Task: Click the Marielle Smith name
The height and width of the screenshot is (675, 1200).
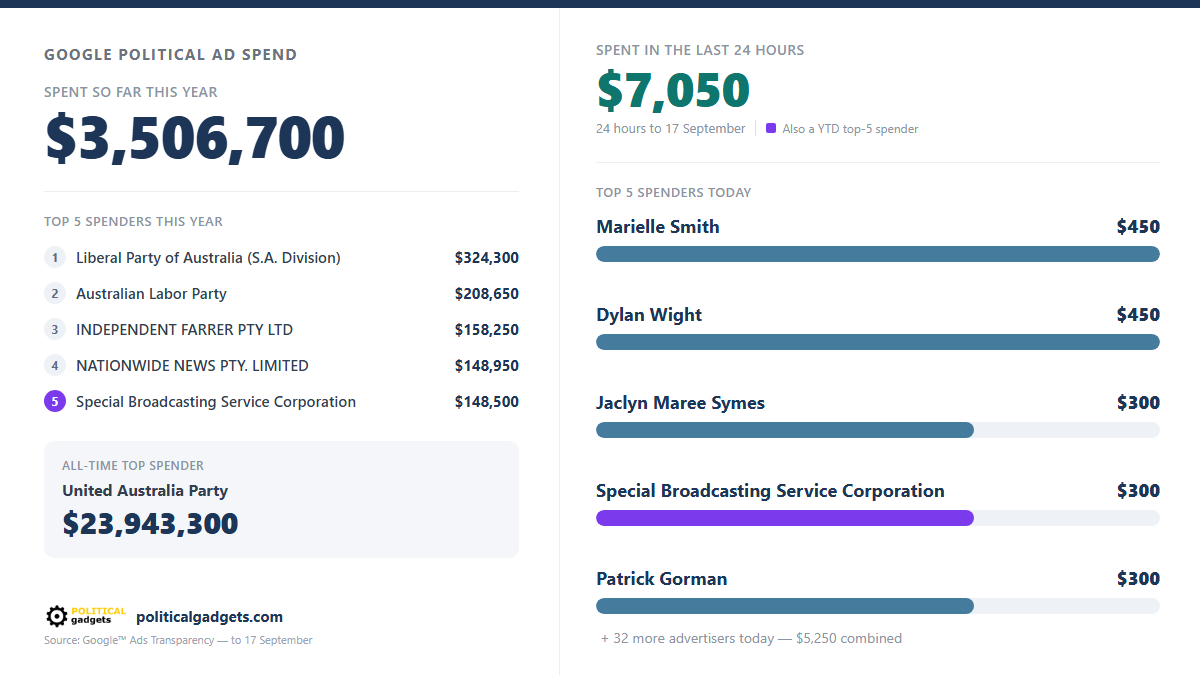Action: (x=658, y=227)
